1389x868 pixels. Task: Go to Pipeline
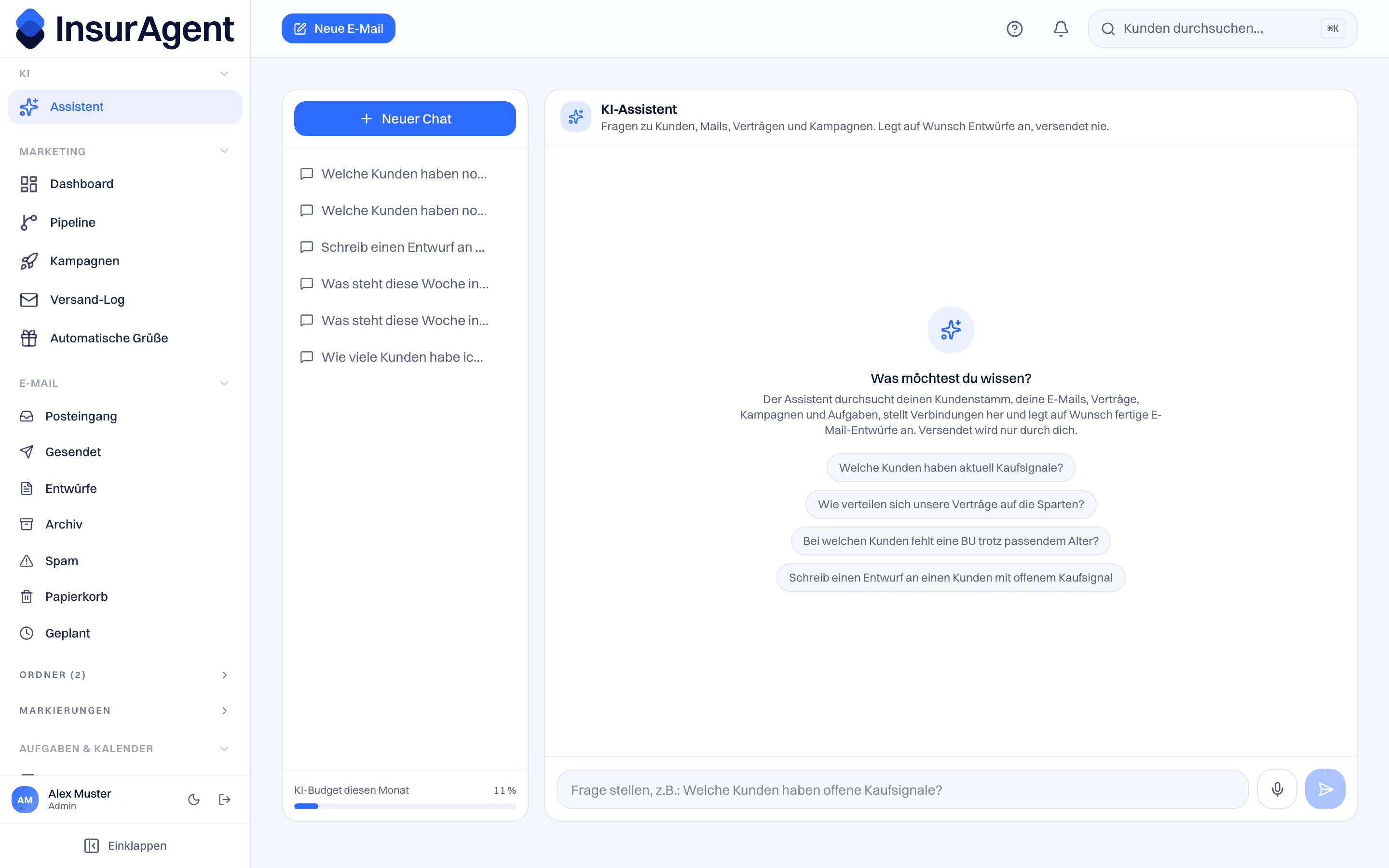coord(124,222)
